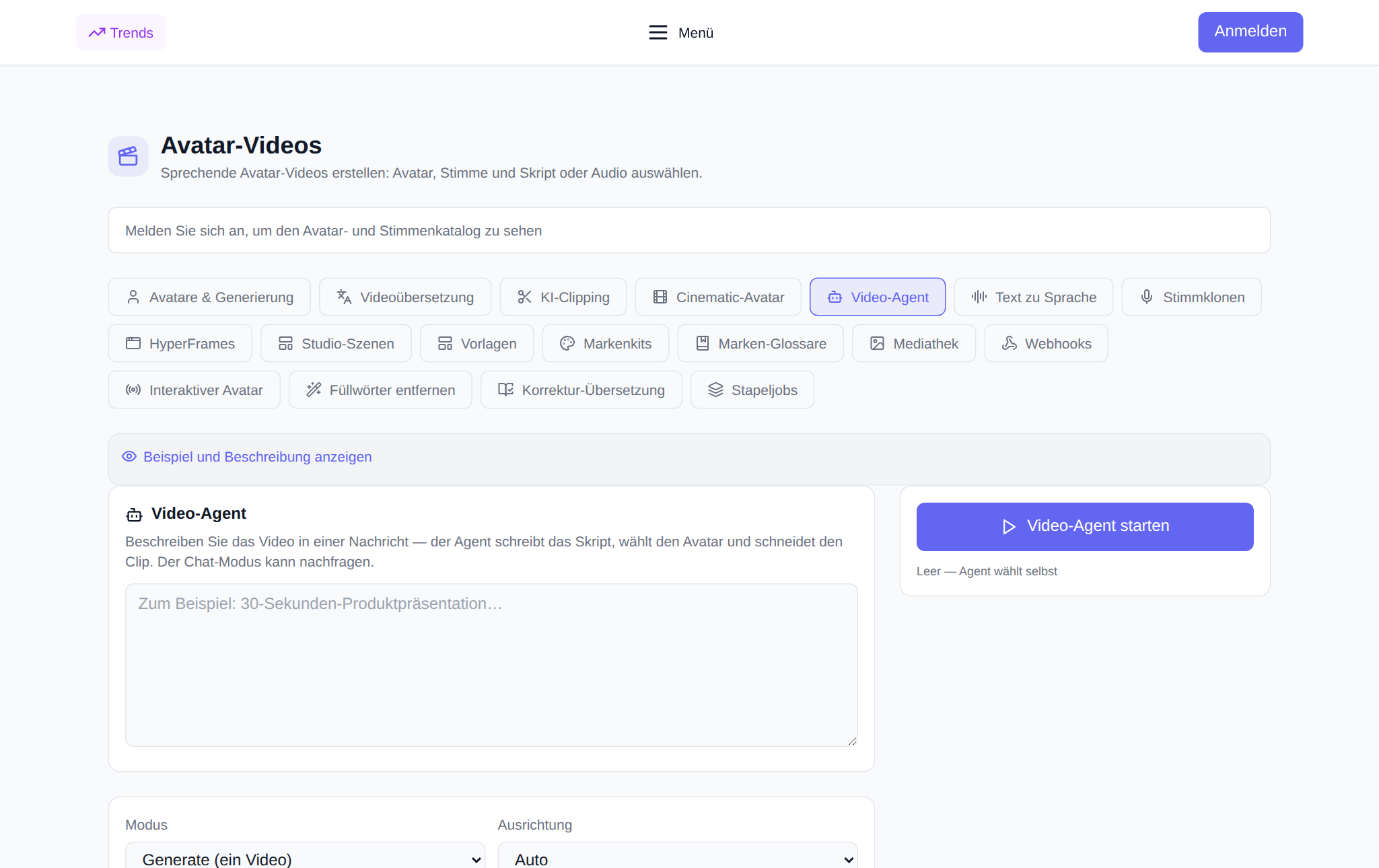Toggle the eye icon for example visibility
The height and width of the screenshot is (868, 1379).
(129, 456)
